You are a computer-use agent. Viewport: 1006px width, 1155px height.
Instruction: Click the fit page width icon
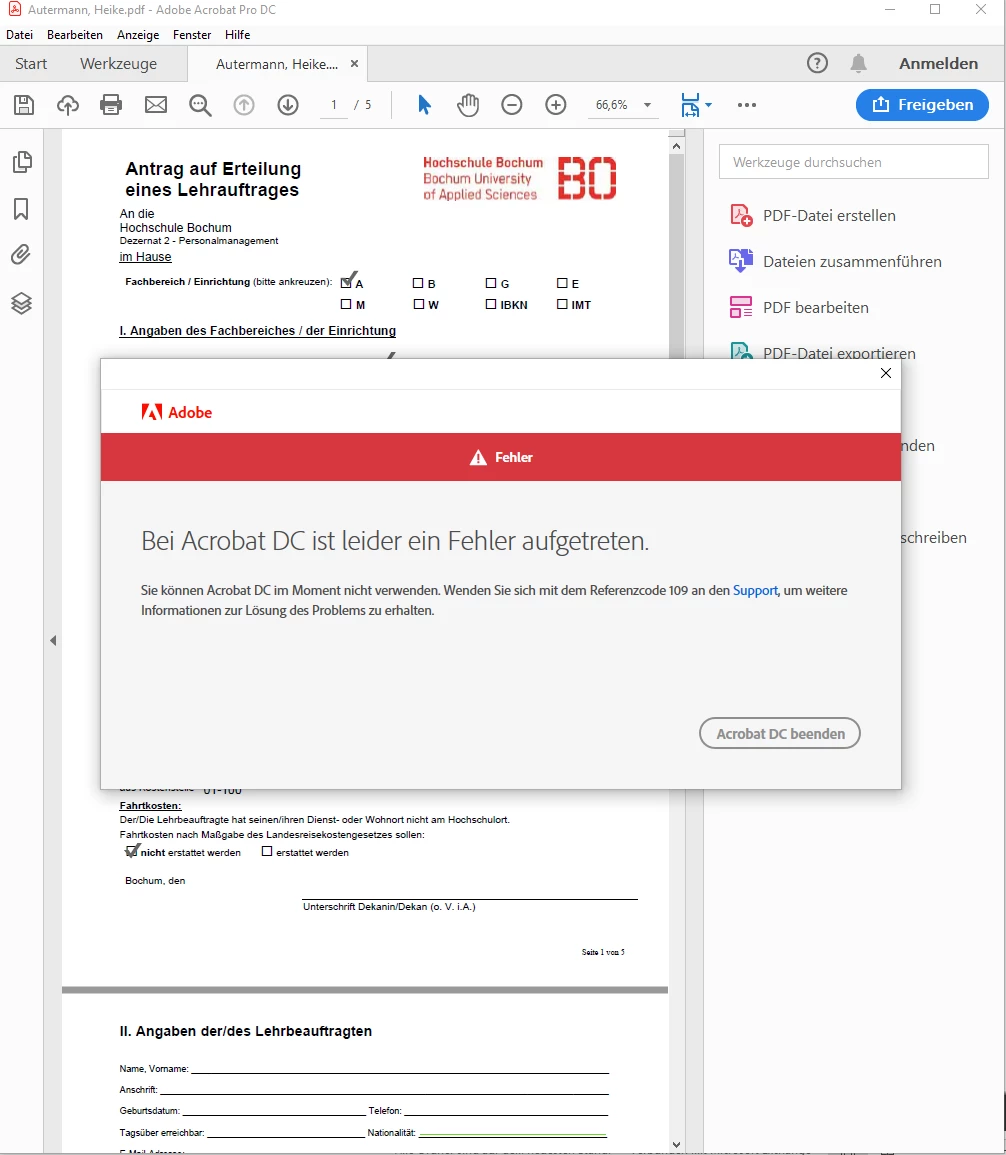(x=690, y=105)
